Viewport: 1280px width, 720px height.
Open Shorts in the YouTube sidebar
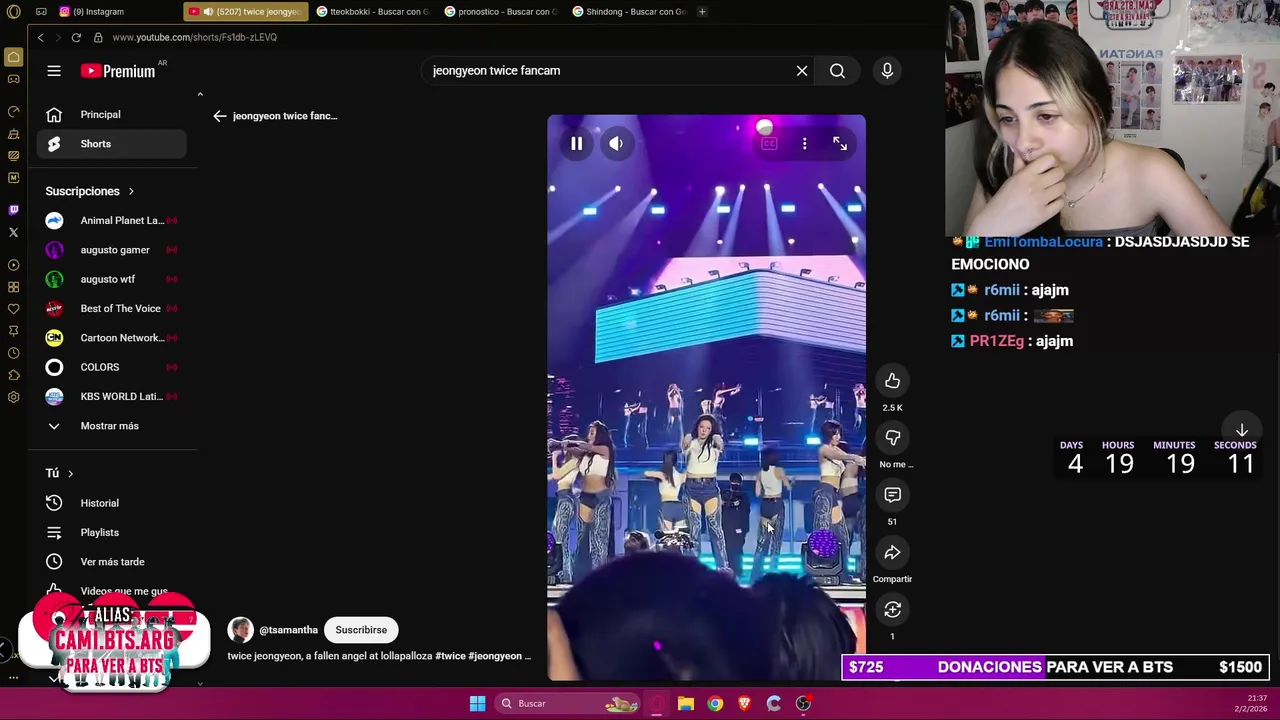112,144
